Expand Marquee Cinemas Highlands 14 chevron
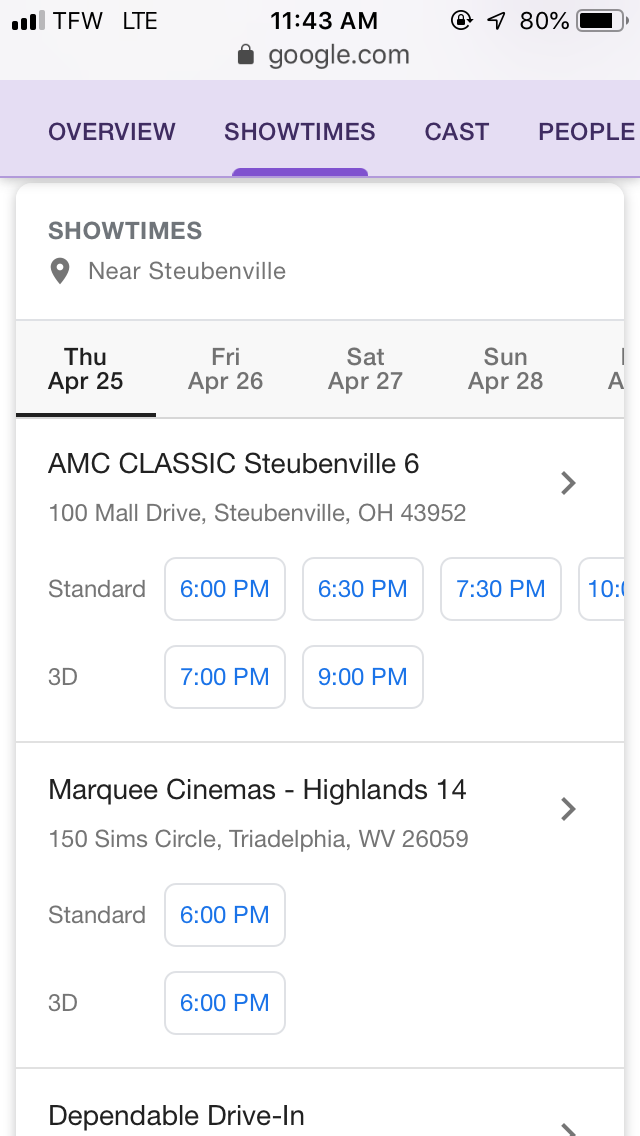The image size is (640, 1136). [568, 809]
